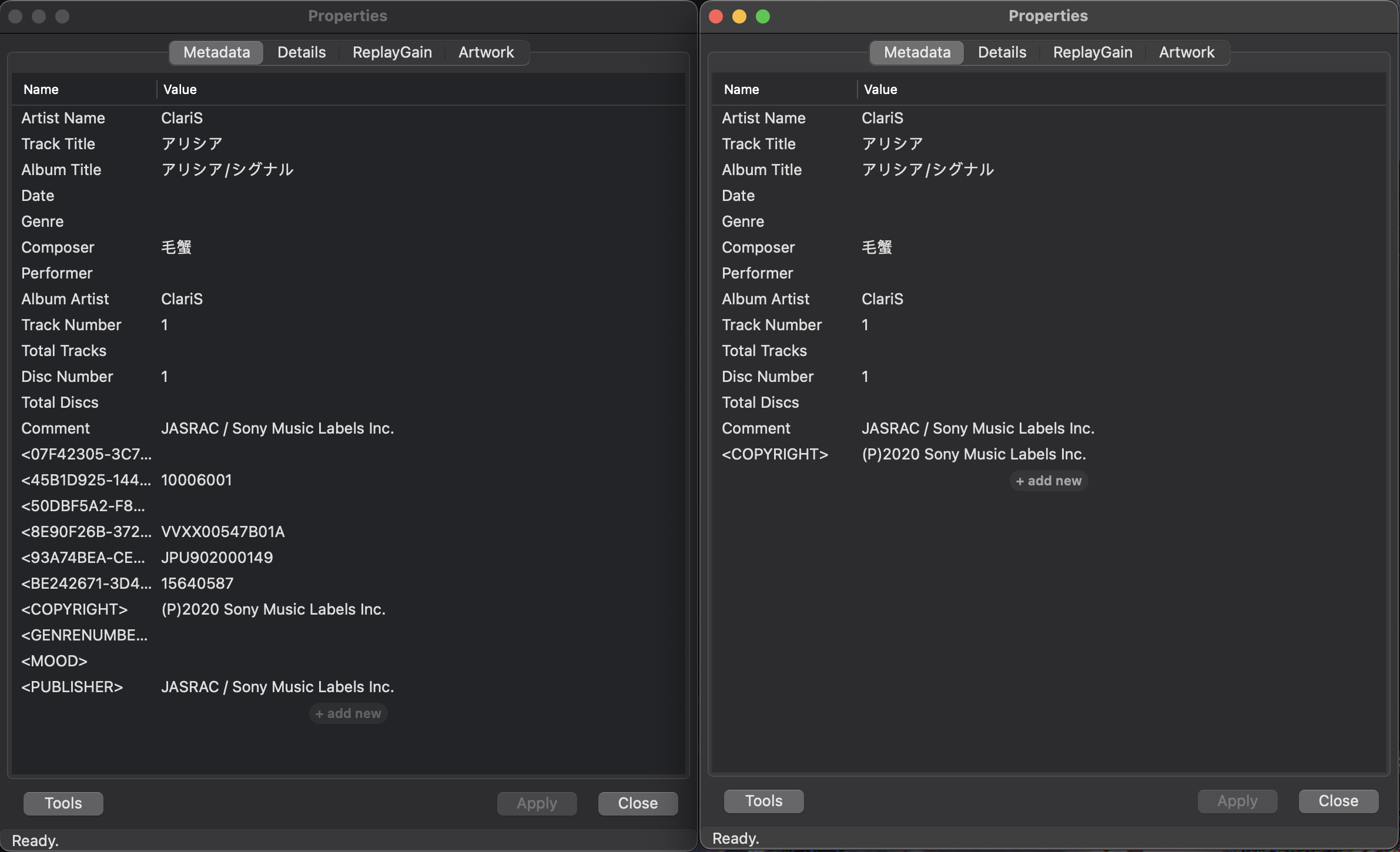This screenshot has width=1400, height=852.
Task: Open ReplayGain tab in left window
Action: tap(392, 52)
